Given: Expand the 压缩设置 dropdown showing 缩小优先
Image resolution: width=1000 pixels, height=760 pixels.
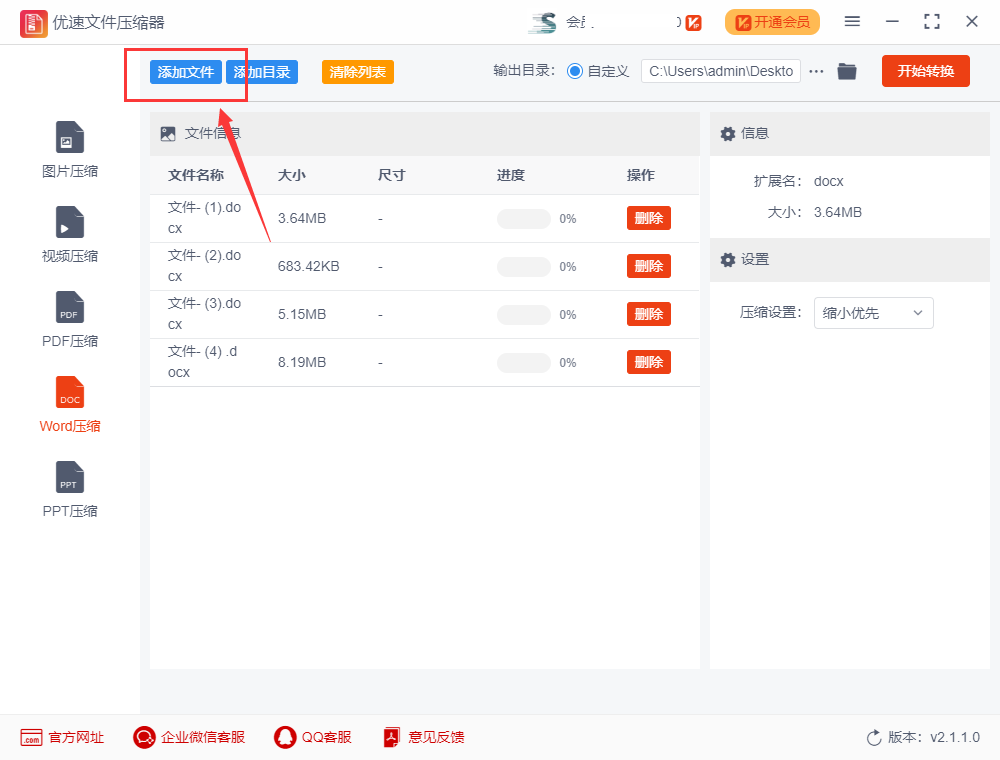Looking at the screenshot, I should [x=874, y=313].
